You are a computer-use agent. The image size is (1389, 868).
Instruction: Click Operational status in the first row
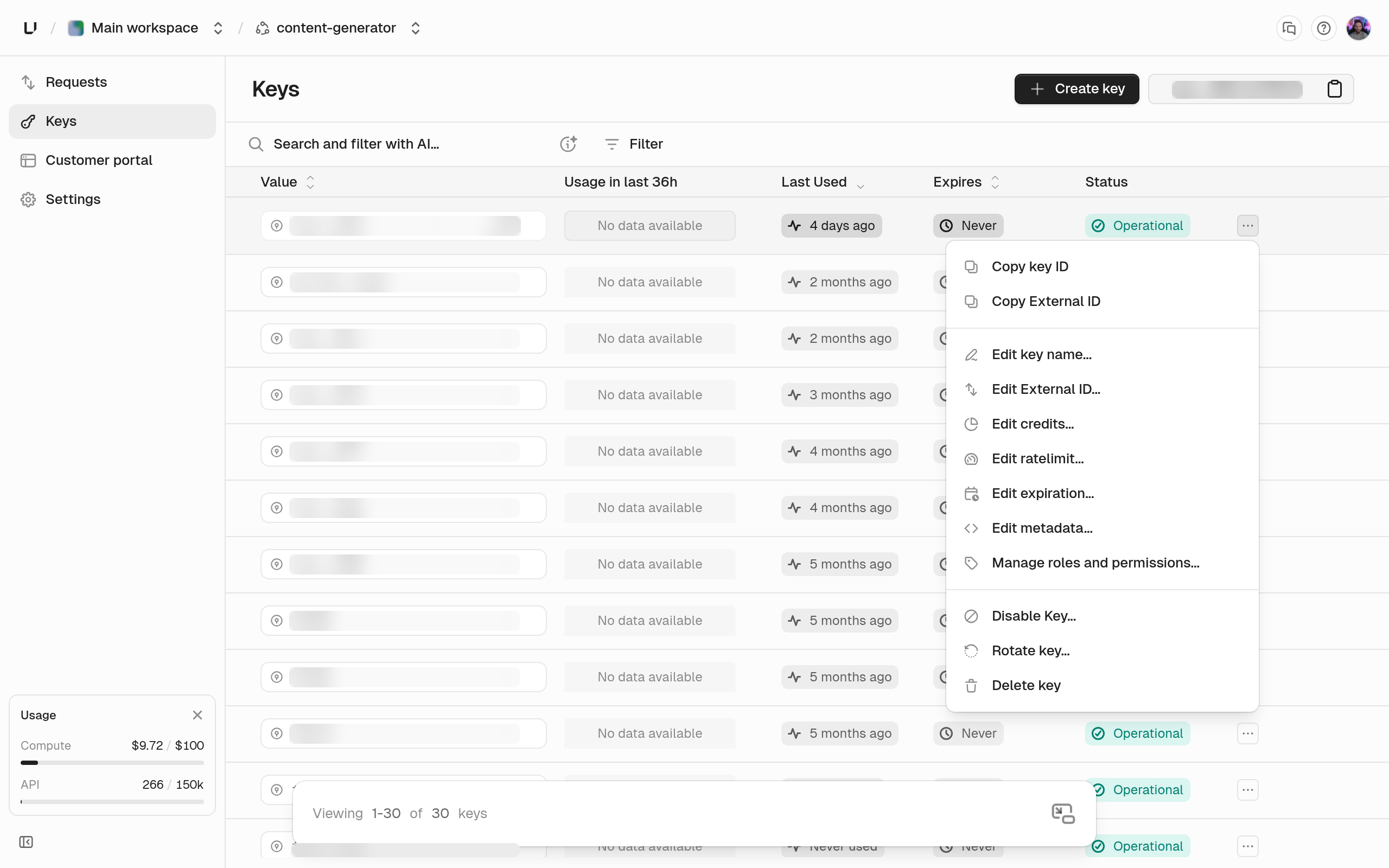click(1137, 226)
